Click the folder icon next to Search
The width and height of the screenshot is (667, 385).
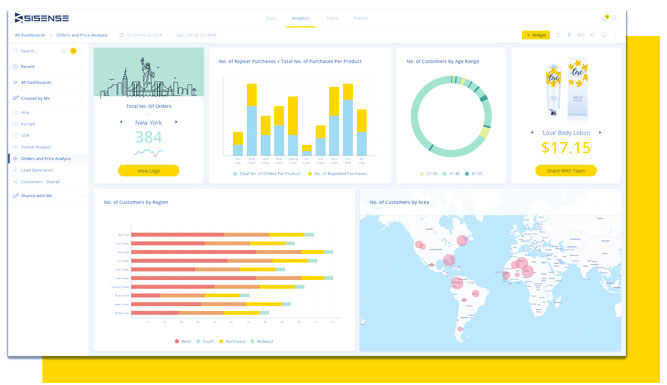tap(63, 51)
